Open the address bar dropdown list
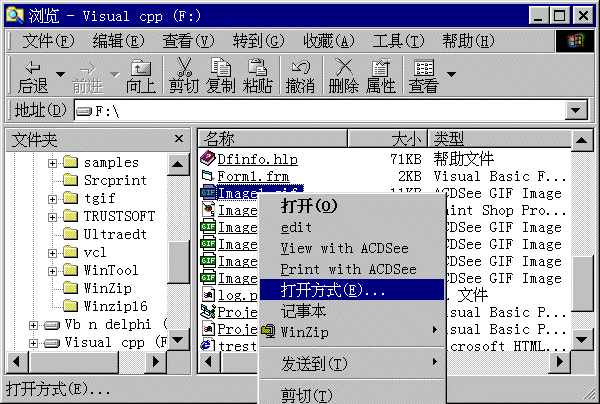This screenshot has width=600, height=404. click(x=575, y=110)
